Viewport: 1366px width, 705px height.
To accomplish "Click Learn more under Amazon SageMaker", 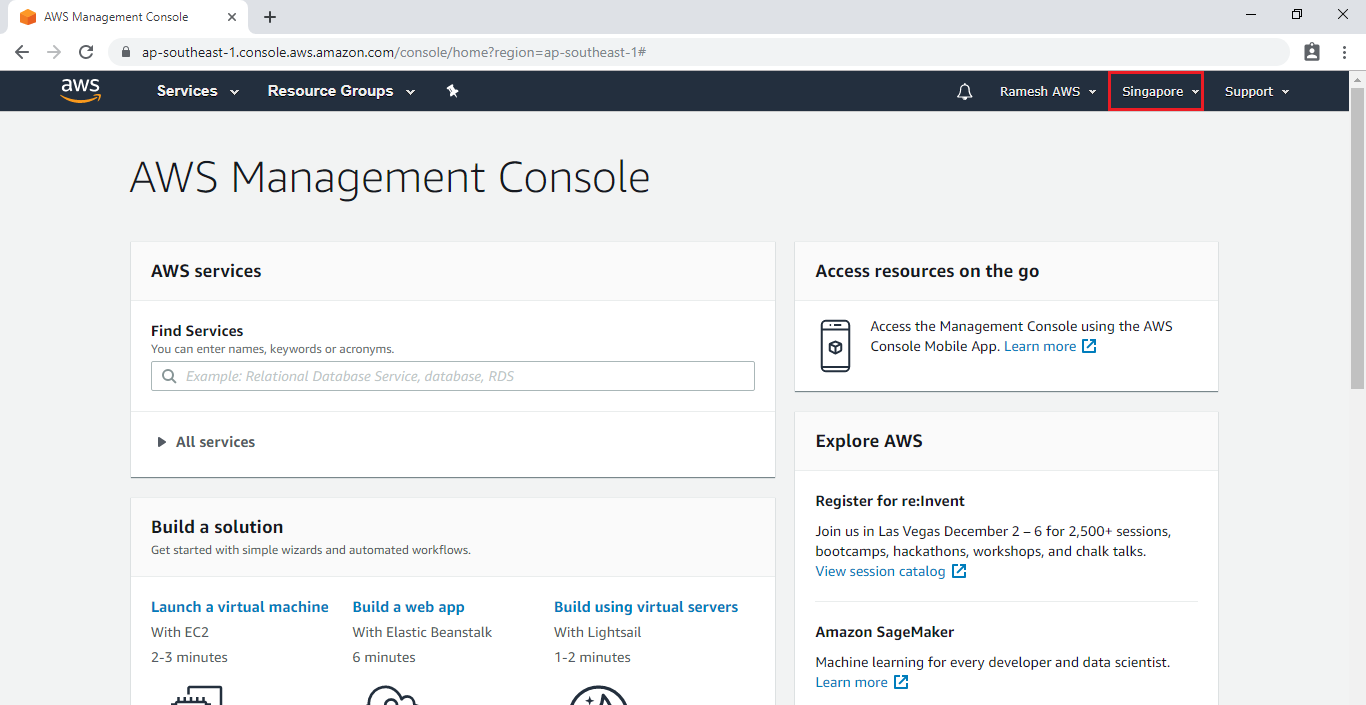I will click(851, 683).
